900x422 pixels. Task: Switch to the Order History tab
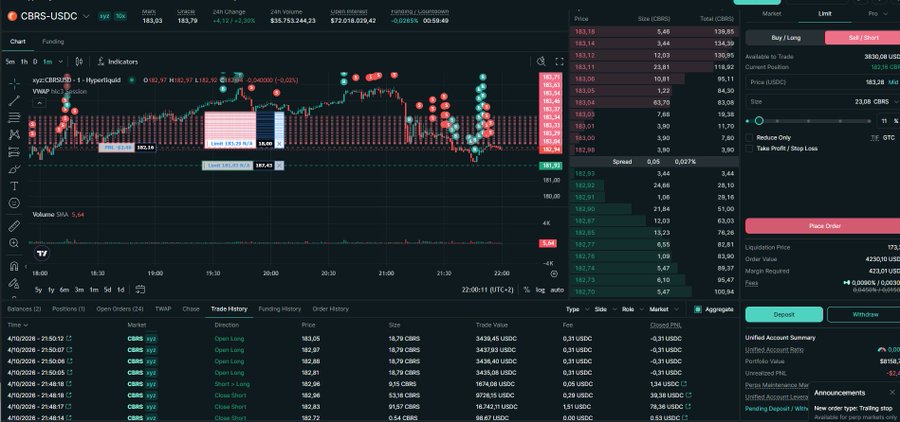pos(330,309)
